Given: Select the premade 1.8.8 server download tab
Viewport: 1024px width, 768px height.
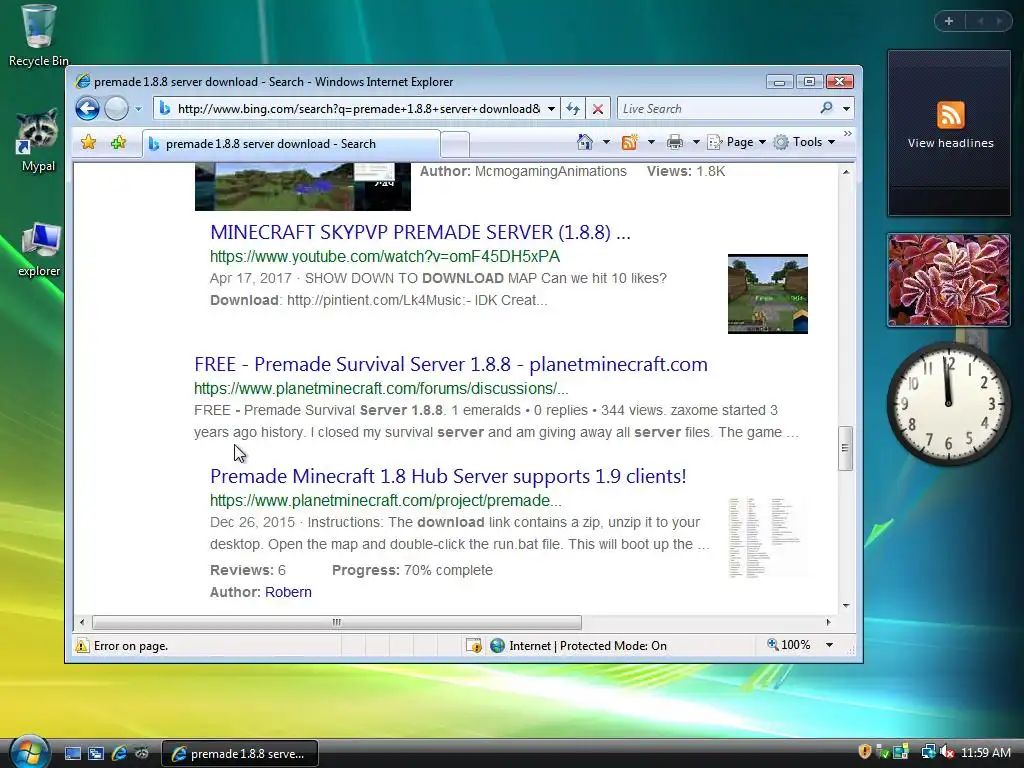Looking at the screenshot, I should (291, 144).
